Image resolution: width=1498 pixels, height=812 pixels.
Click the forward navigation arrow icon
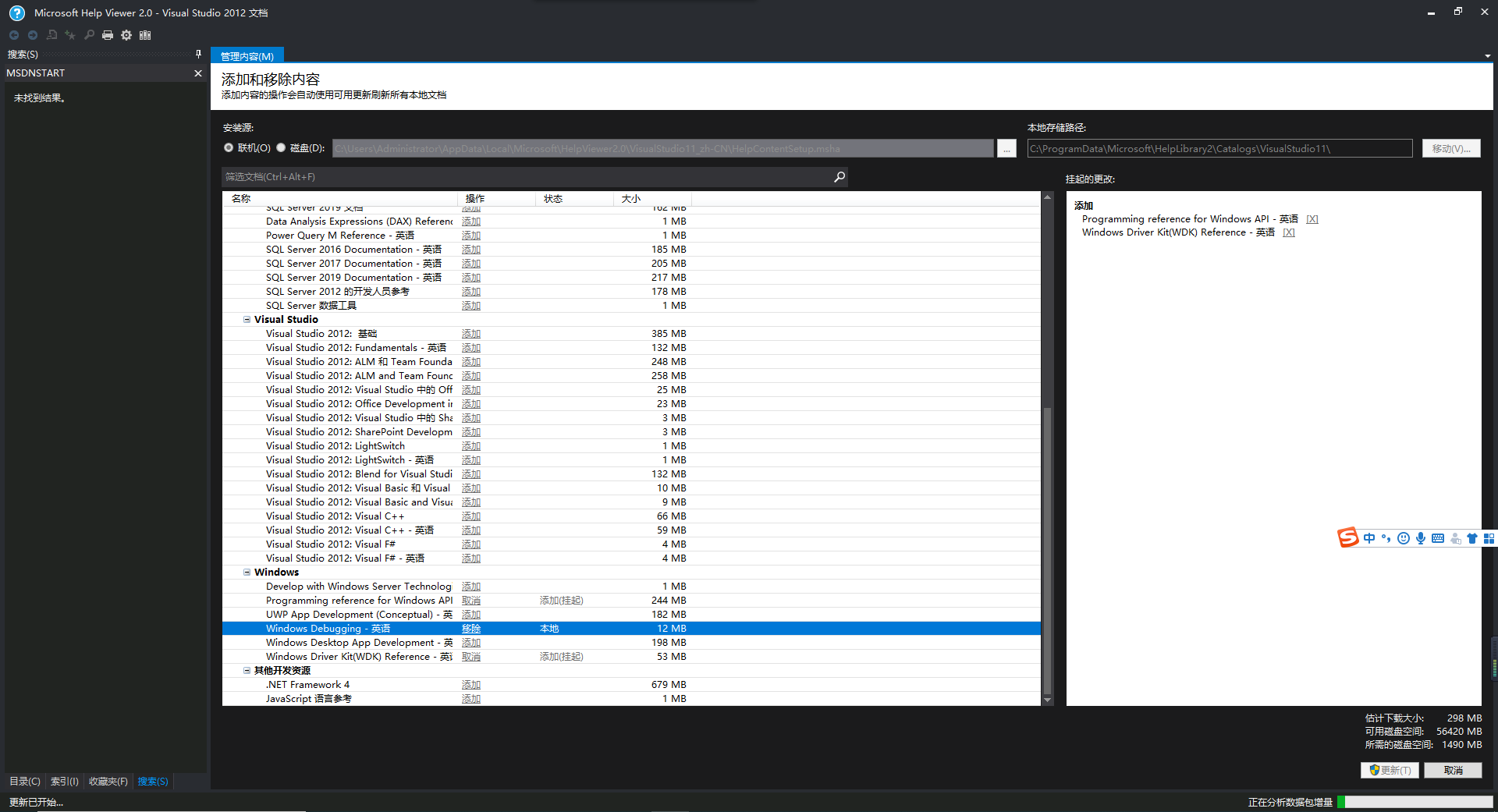[x=32, y=35]
